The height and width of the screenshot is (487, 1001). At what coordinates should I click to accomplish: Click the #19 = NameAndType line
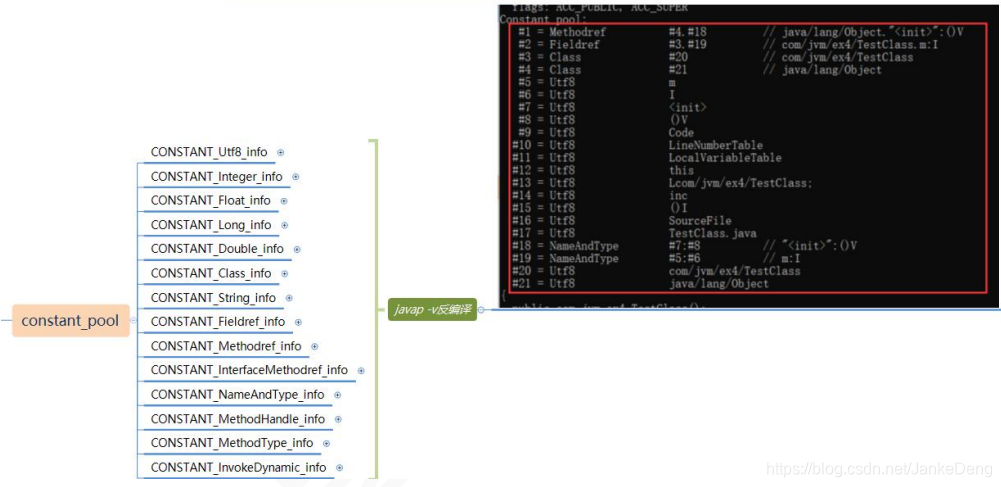click(656, 258)
